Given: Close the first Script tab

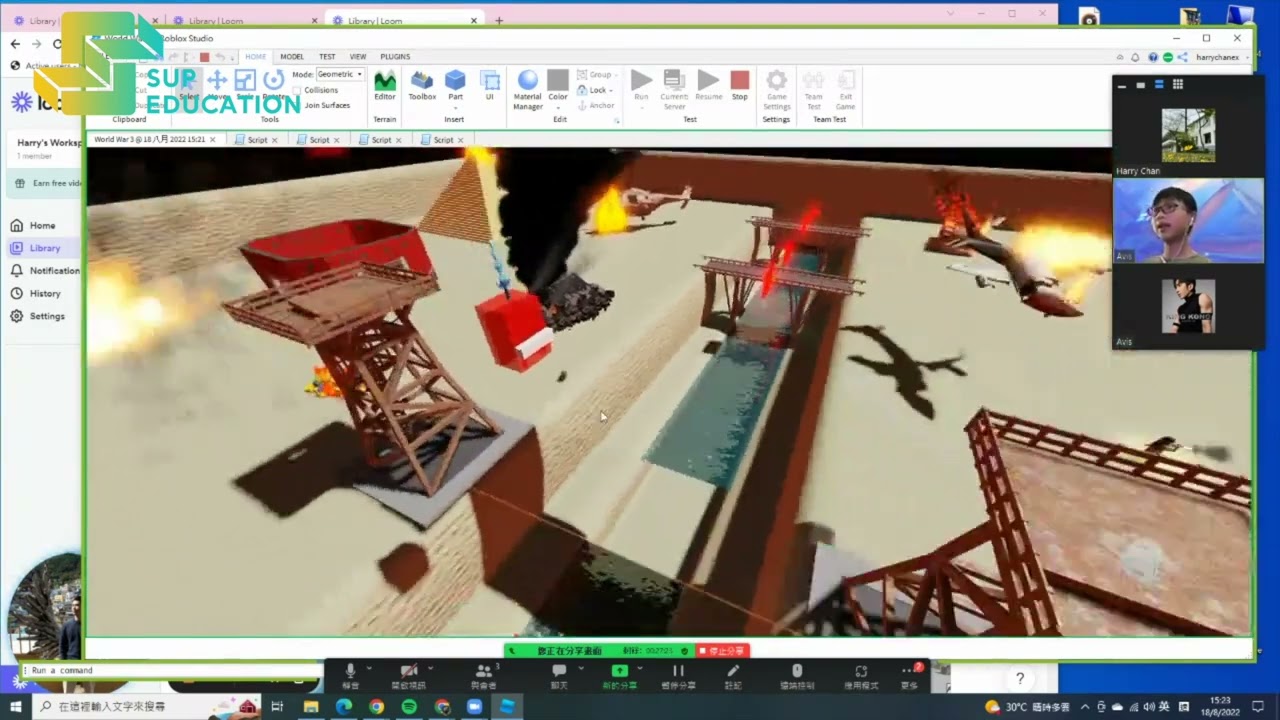Looking at the screenshot, I should [x=274, y=140].
